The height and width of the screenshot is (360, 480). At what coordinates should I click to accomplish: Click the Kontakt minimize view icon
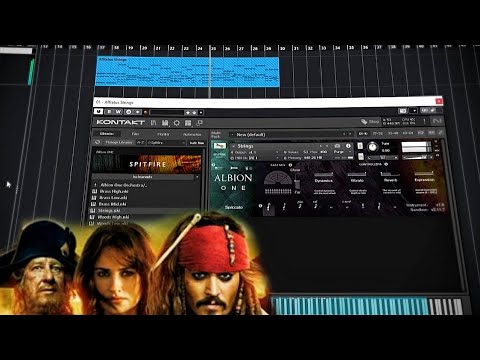(x=199, y=123)
